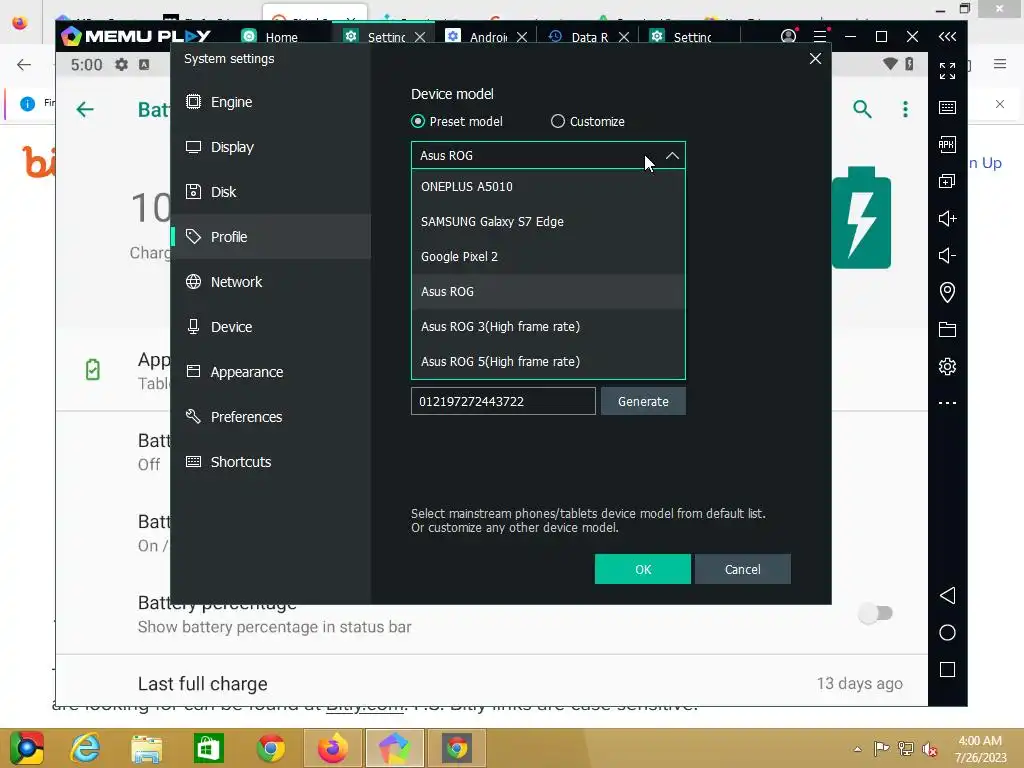Click the browser back arrow
1024x768 pixels.
(24, 64)
